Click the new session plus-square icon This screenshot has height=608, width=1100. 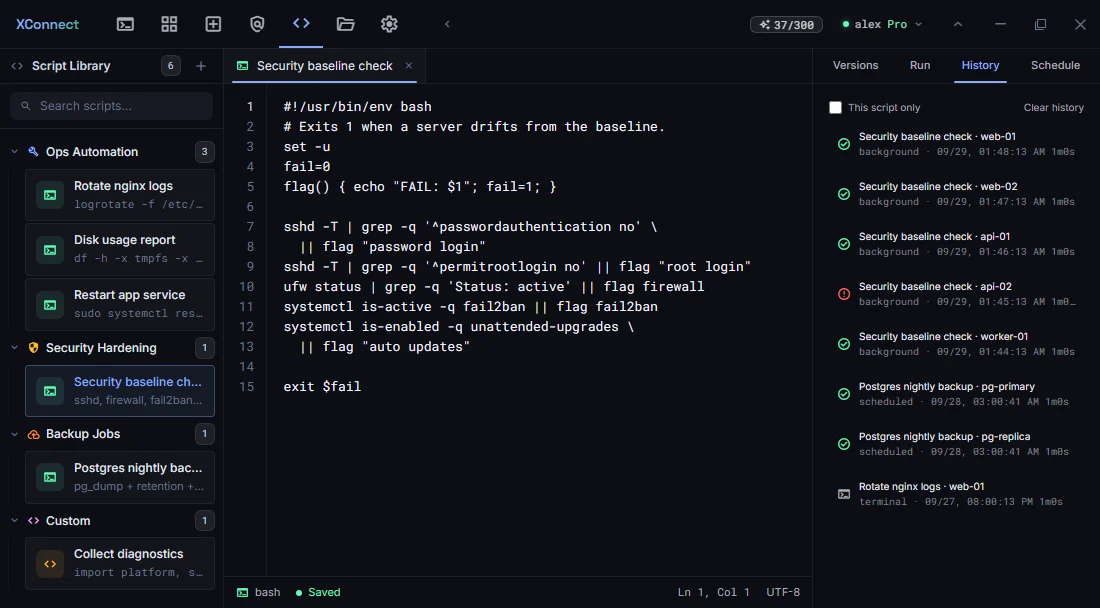[x=213, y=24]
